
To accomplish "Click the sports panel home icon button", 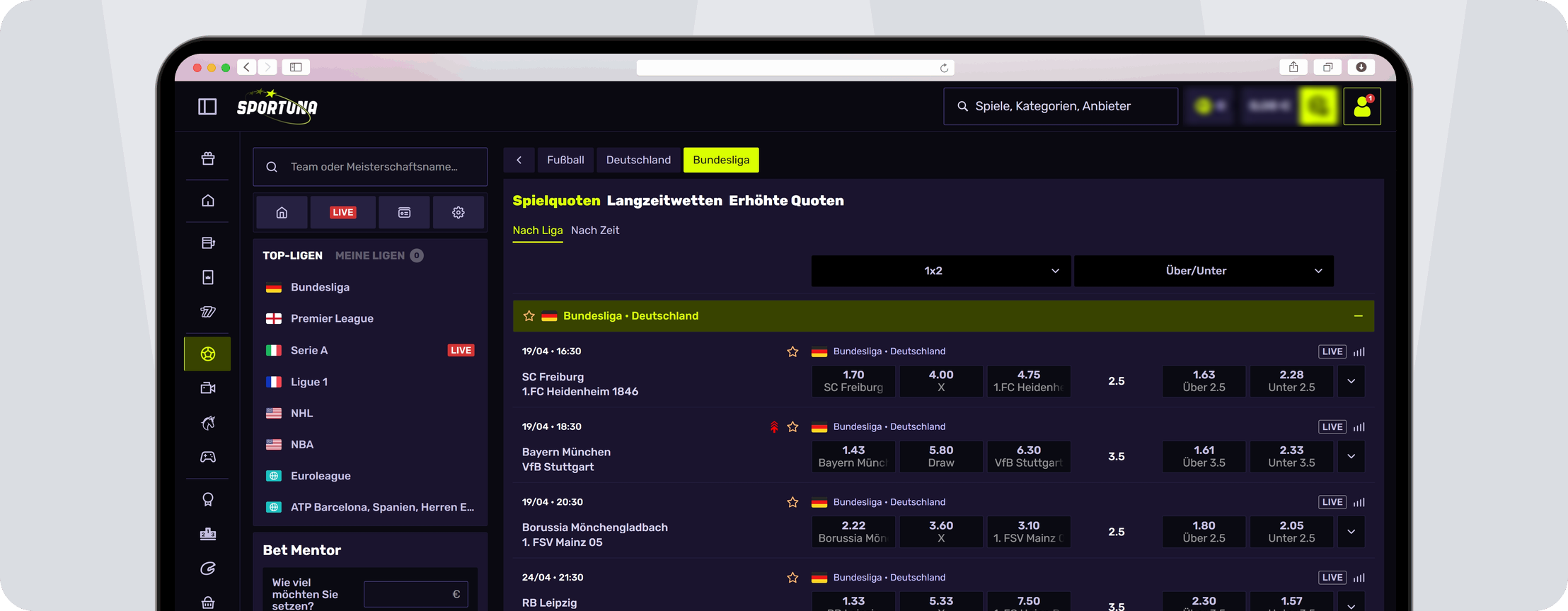I will click(x=282, y=212).
